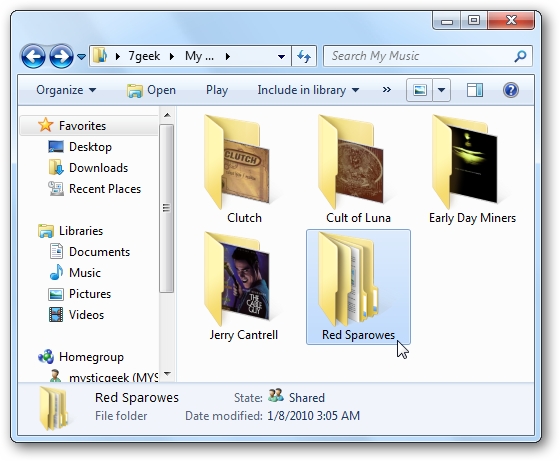Open the Include in library menu

coord(308,90)
